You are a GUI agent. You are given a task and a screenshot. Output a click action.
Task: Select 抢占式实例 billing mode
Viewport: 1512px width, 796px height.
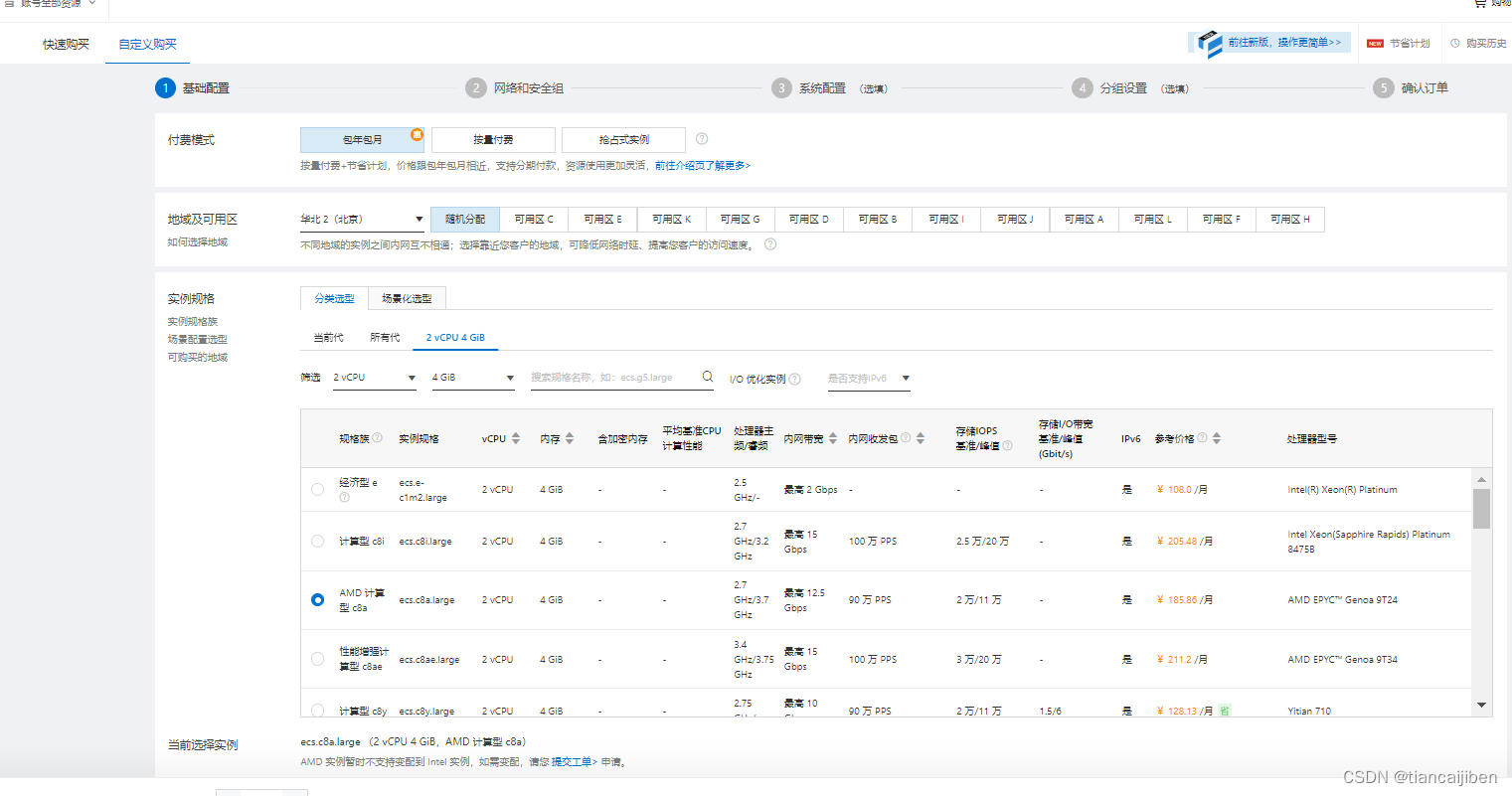pos(623,140)
